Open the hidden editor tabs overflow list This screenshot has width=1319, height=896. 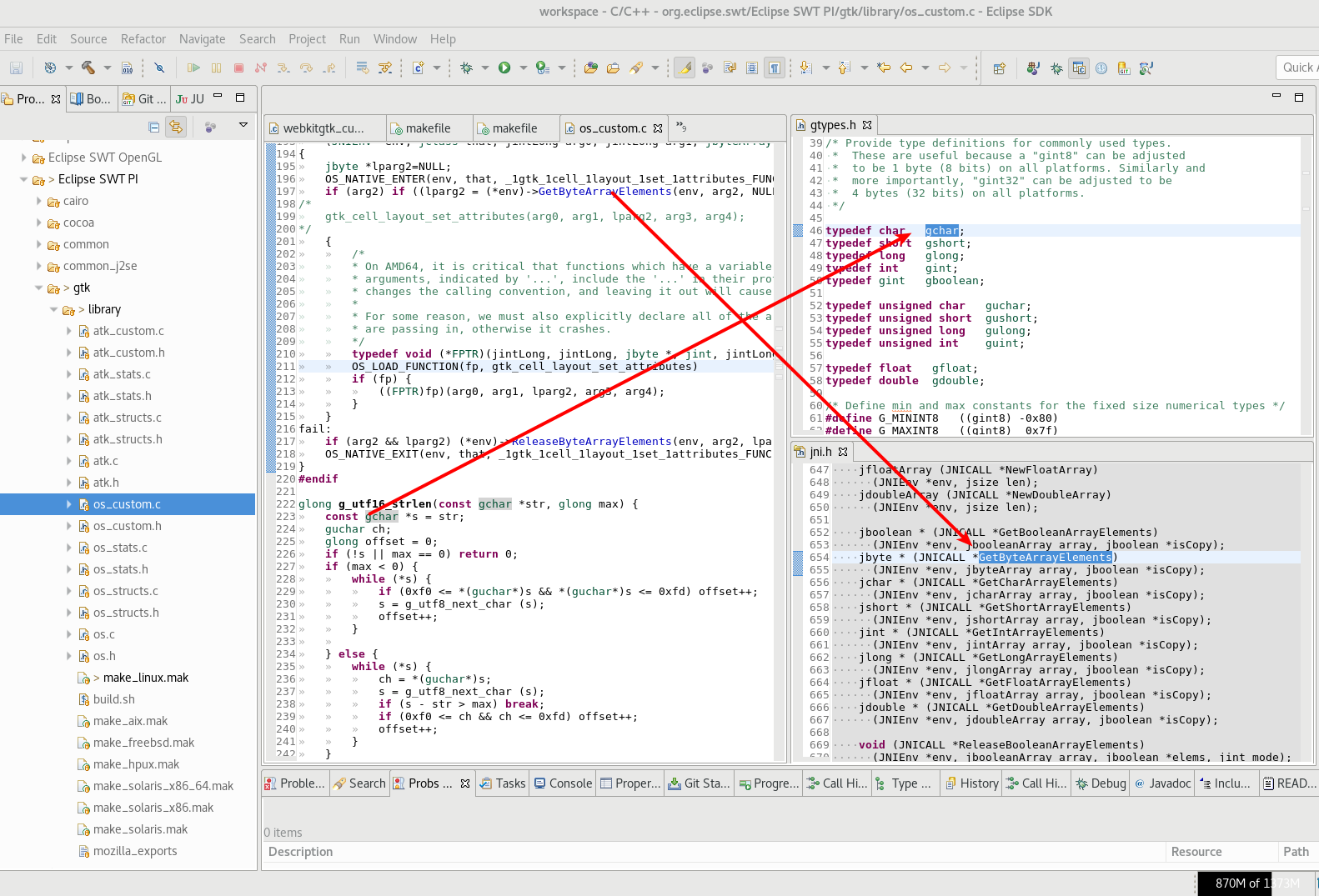point(681,128)
